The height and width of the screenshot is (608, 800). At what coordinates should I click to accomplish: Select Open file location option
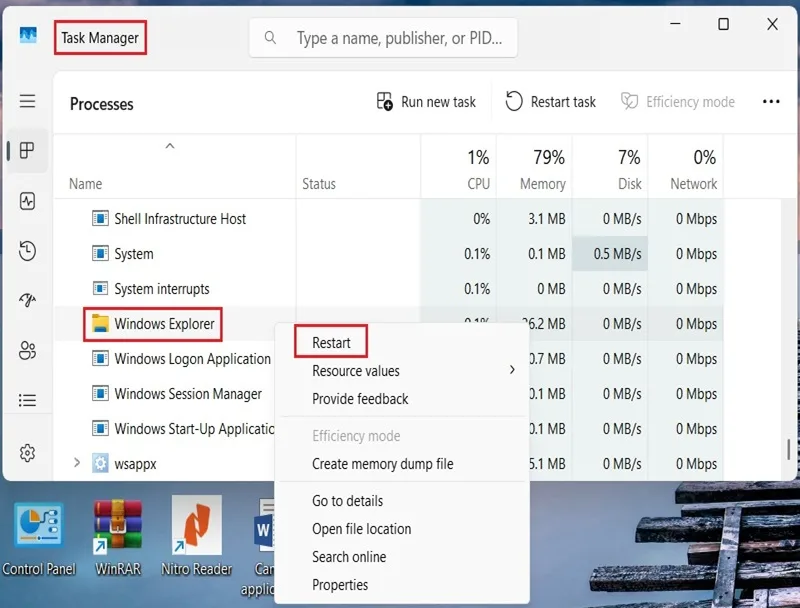[361, 529]
